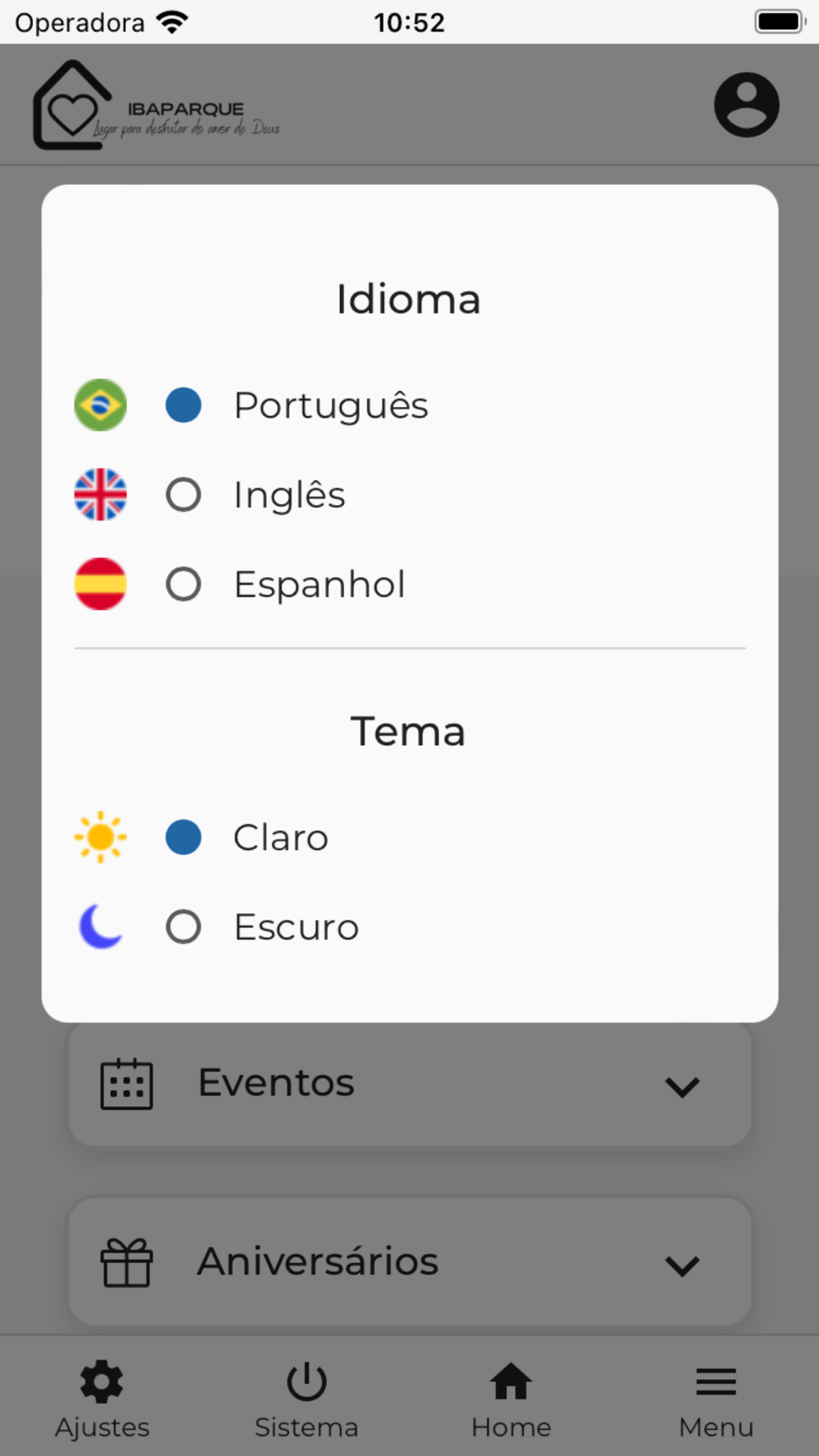Viewport: 819px width, 1456px height.
Task: Click the moon icon for dark theme
Action: (101, 926)
